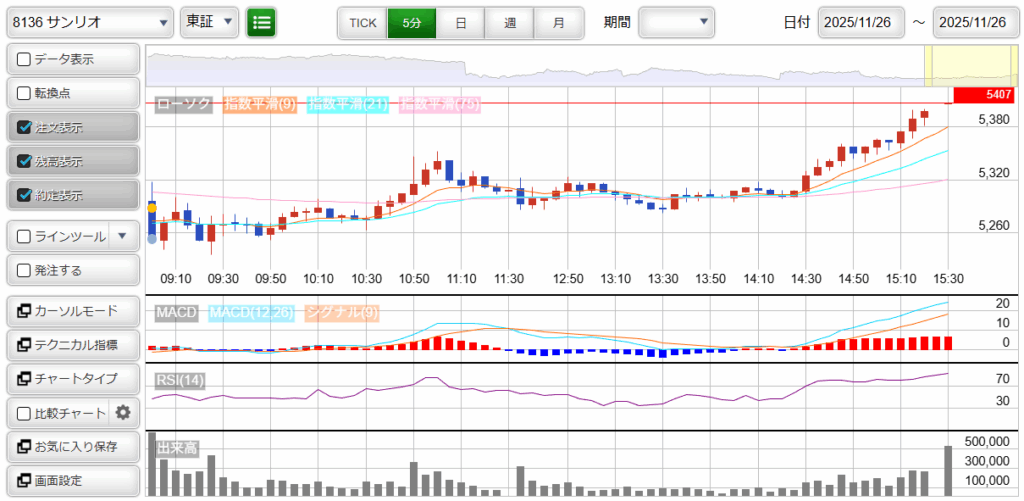Image resolution: width=1024 pixels, height=501 pixels.
Task: Open screen settings (画面設定)
Action: click(72, 480)
